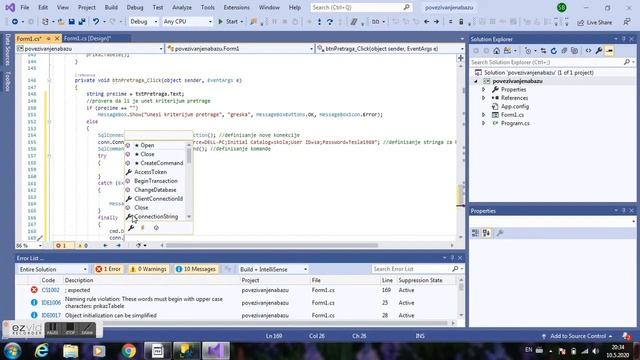Click the Live Share button

coord(594,22)
